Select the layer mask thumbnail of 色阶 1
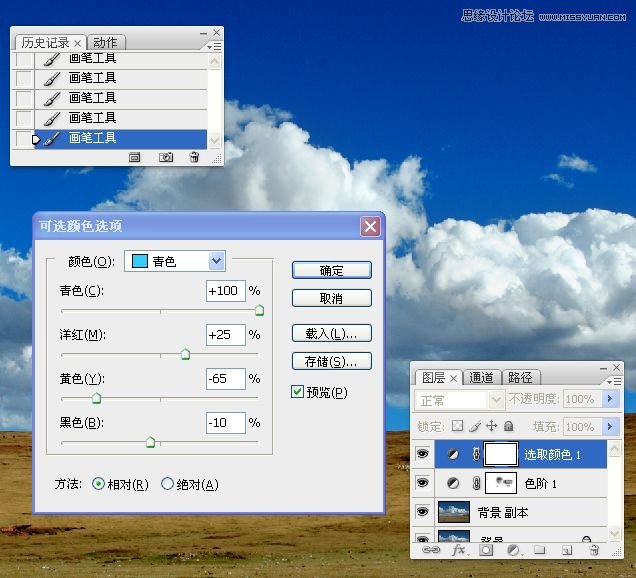 tap(501, 483)
